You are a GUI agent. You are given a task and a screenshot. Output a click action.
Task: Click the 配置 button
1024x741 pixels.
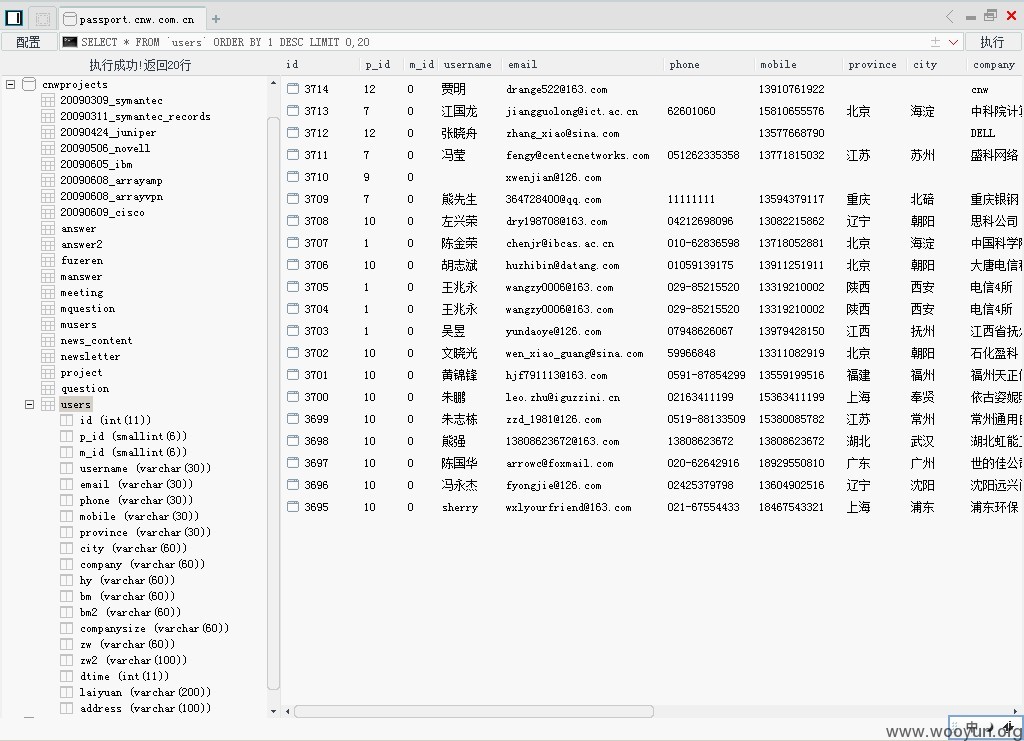point(28,42)
